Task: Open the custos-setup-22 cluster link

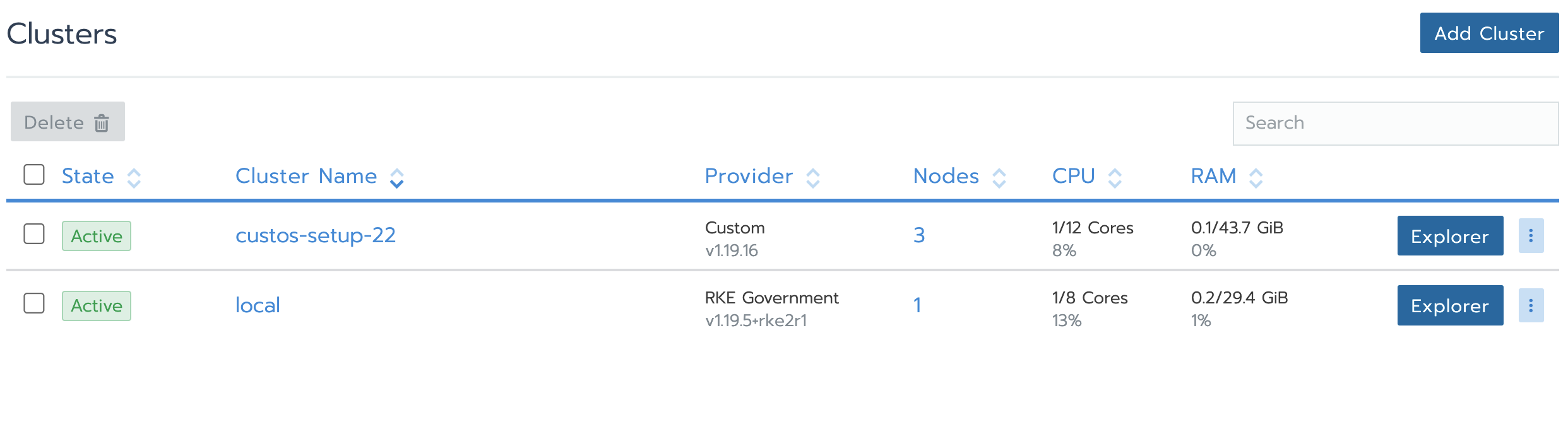Action: (x=316, y=235)
